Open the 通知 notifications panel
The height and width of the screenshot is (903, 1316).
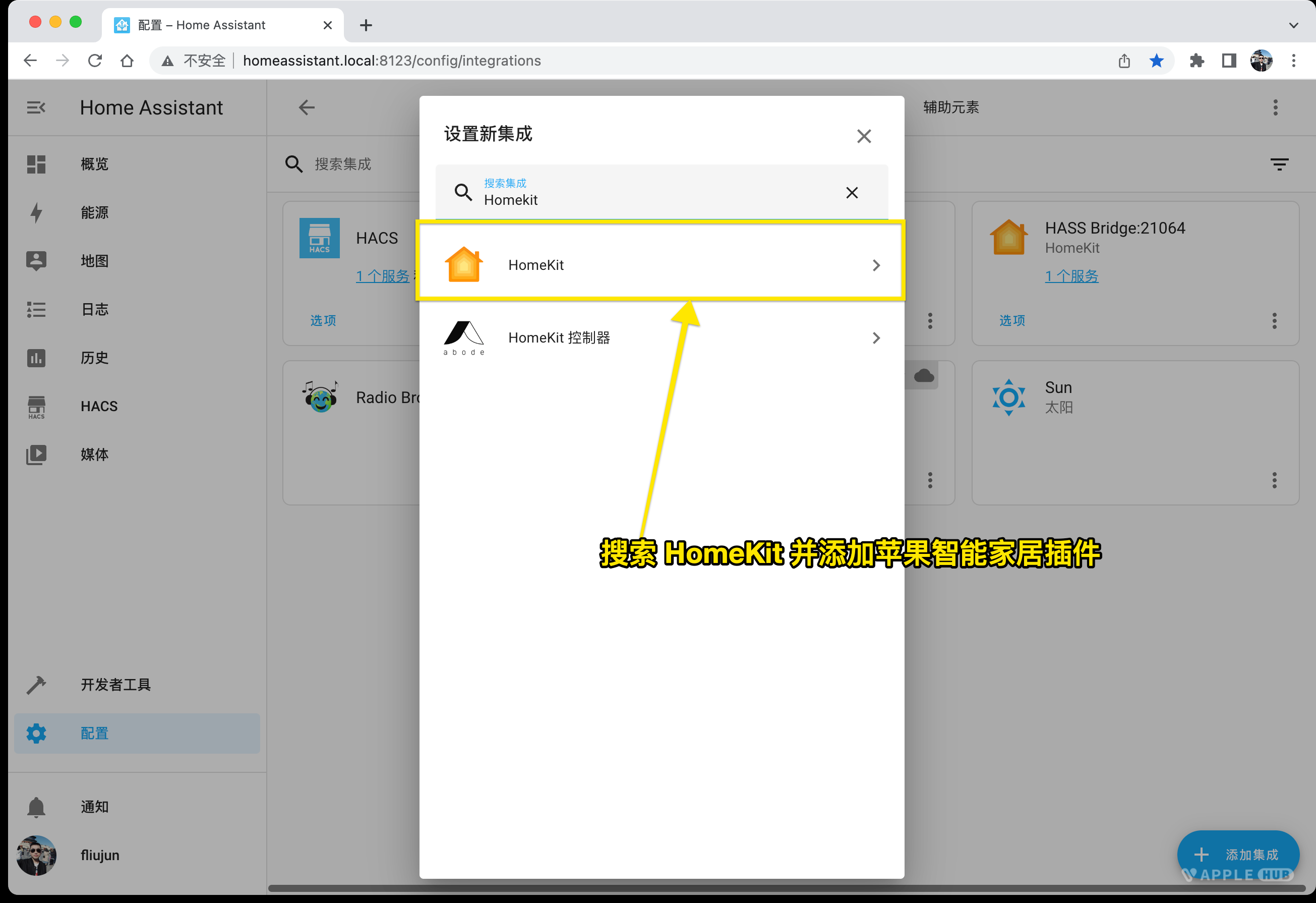[x=94, y=806]
